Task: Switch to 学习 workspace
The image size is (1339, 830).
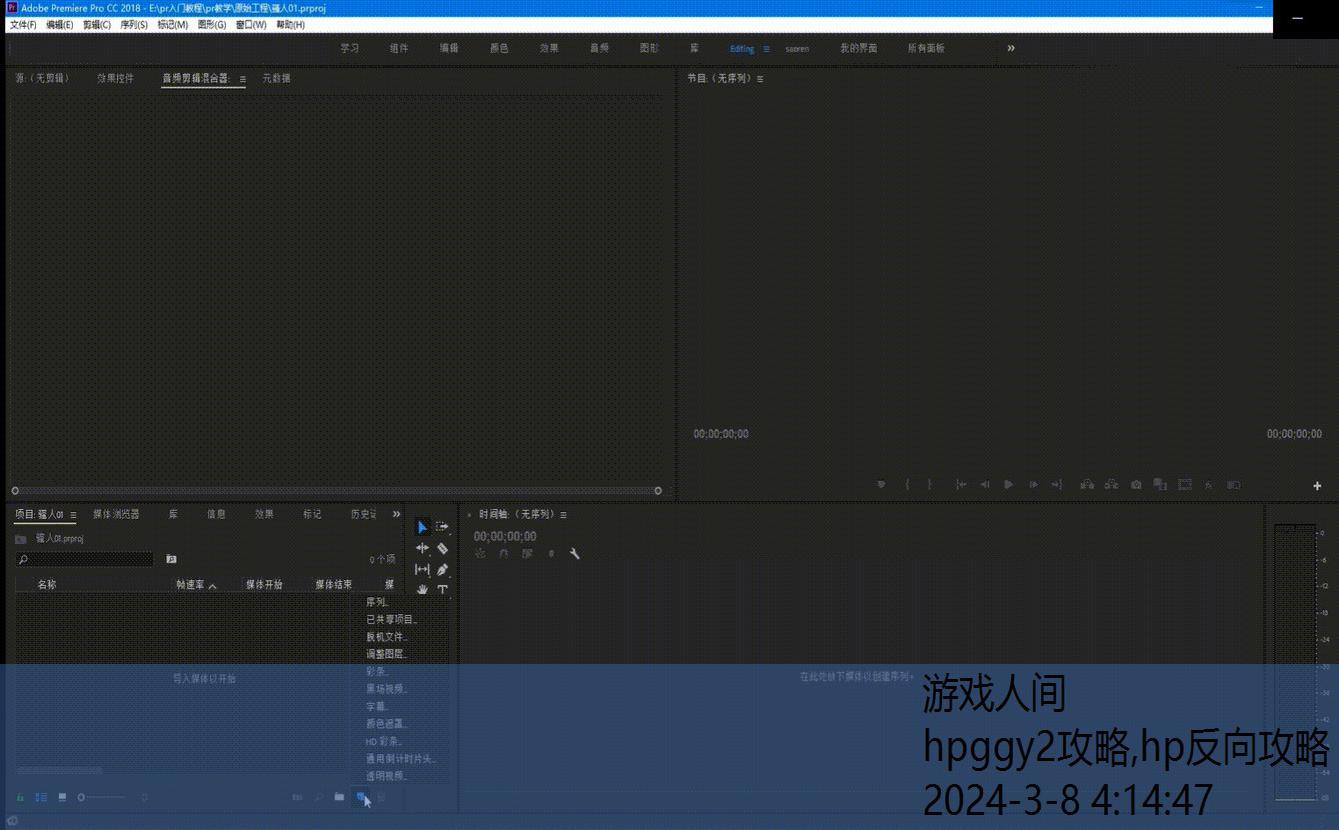Action: point(349,48)
